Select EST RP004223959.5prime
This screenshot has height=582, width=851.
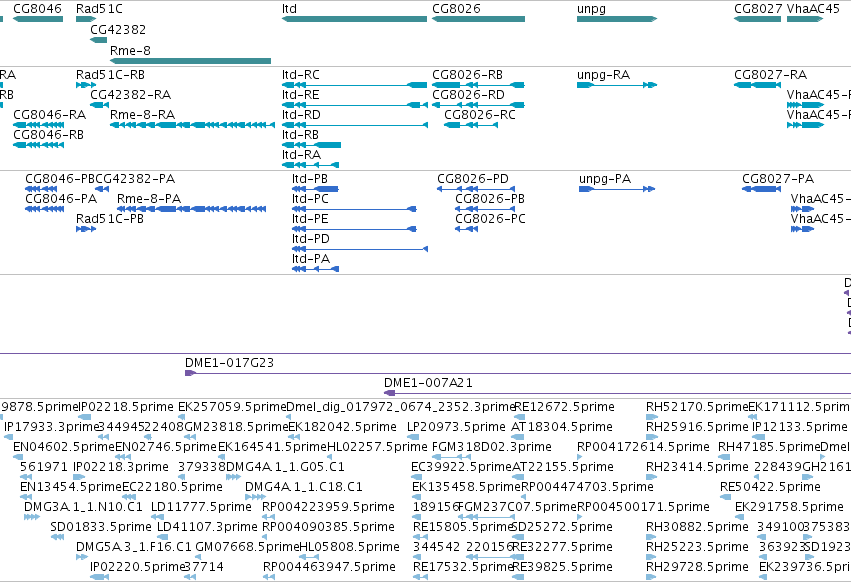tap(328, 507)
